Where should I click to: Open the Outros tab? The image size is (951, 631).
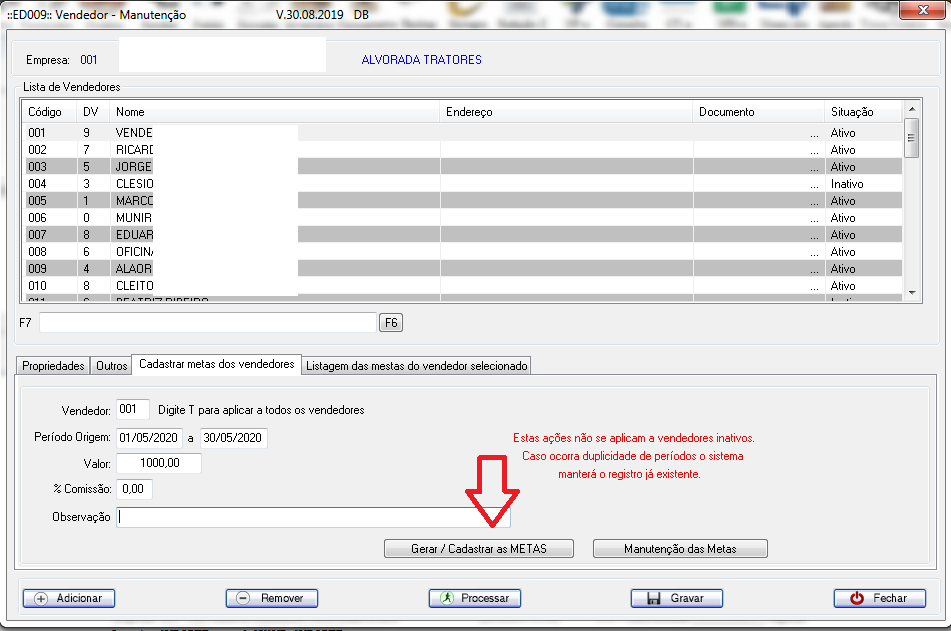tap(111, 366)
